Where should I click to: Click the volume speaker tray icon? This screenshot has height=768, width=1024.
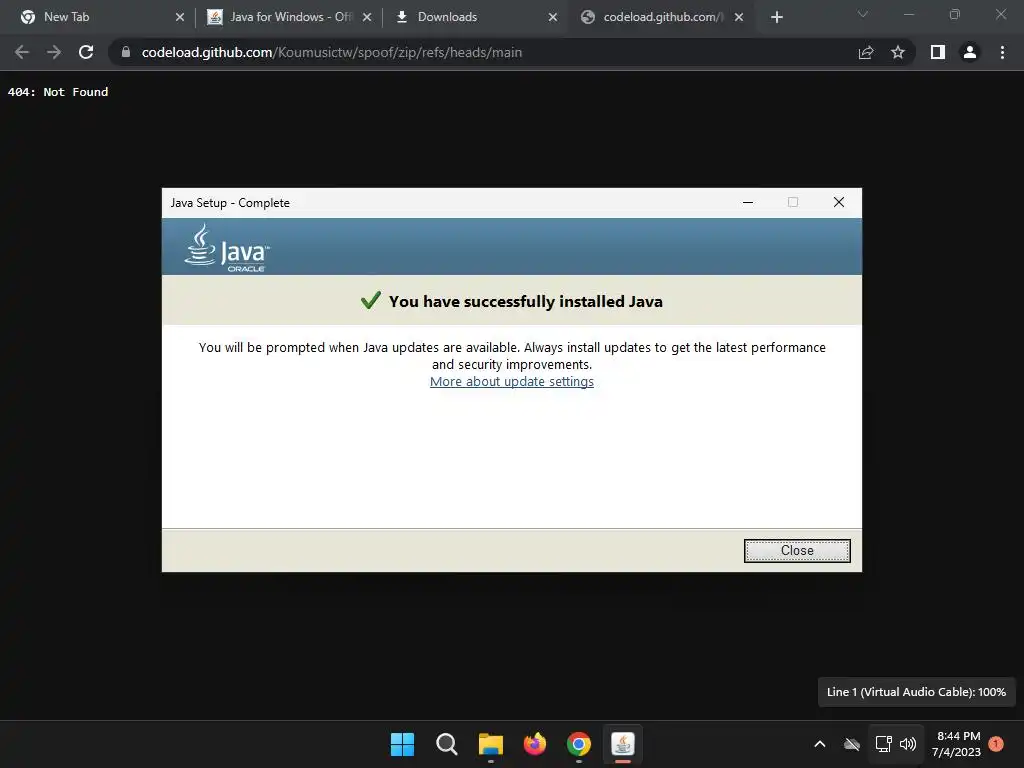[x=908, y=744]
